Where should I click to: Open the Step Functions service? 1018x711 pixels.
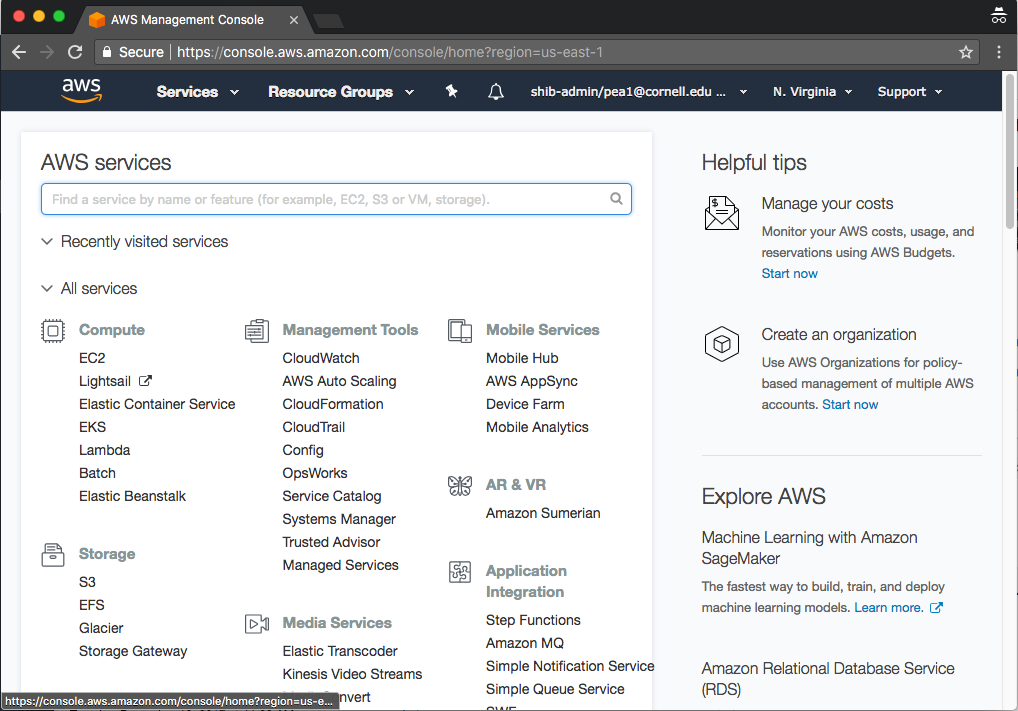point(533,620)
